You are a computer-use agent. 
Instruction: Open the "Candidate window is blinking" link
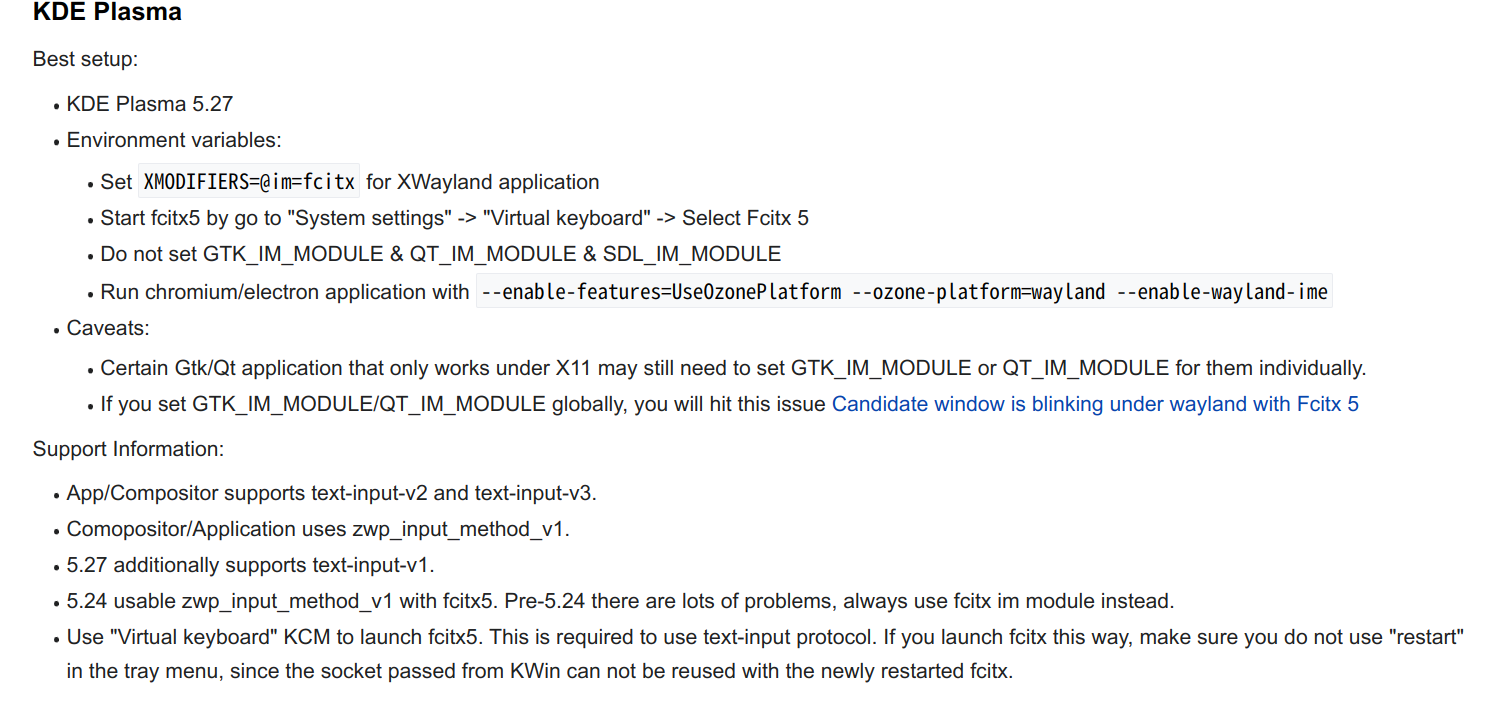pos(1094,405)
